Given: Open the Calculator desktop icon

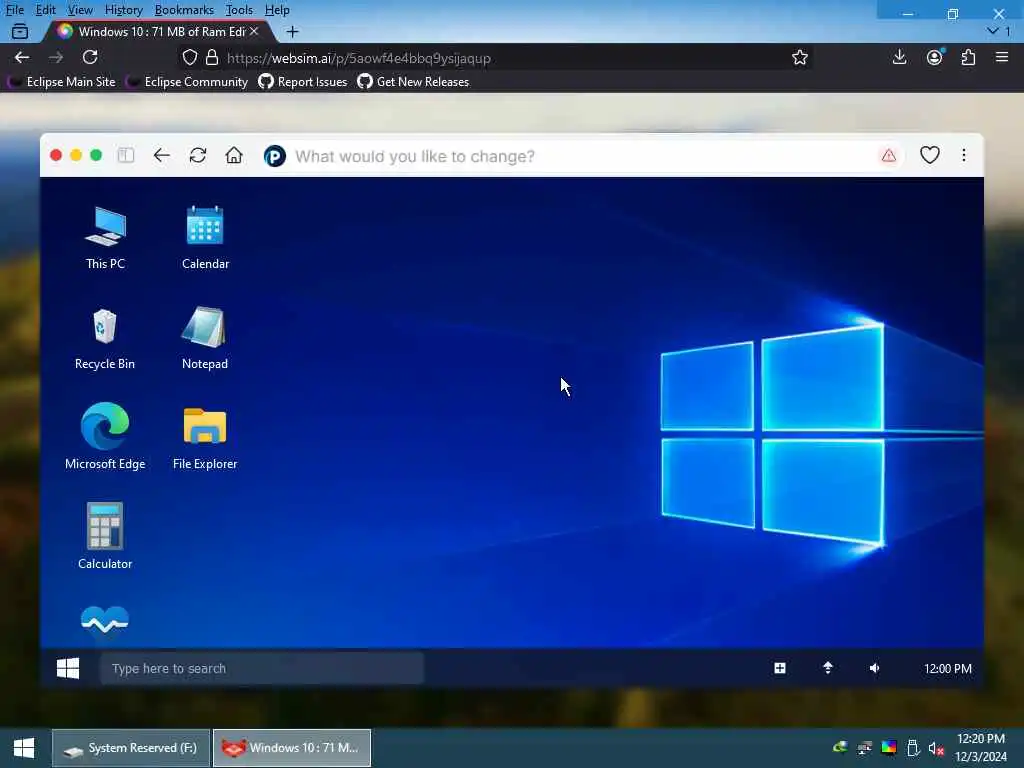Looking at the screenshot, I should [105, 536].
